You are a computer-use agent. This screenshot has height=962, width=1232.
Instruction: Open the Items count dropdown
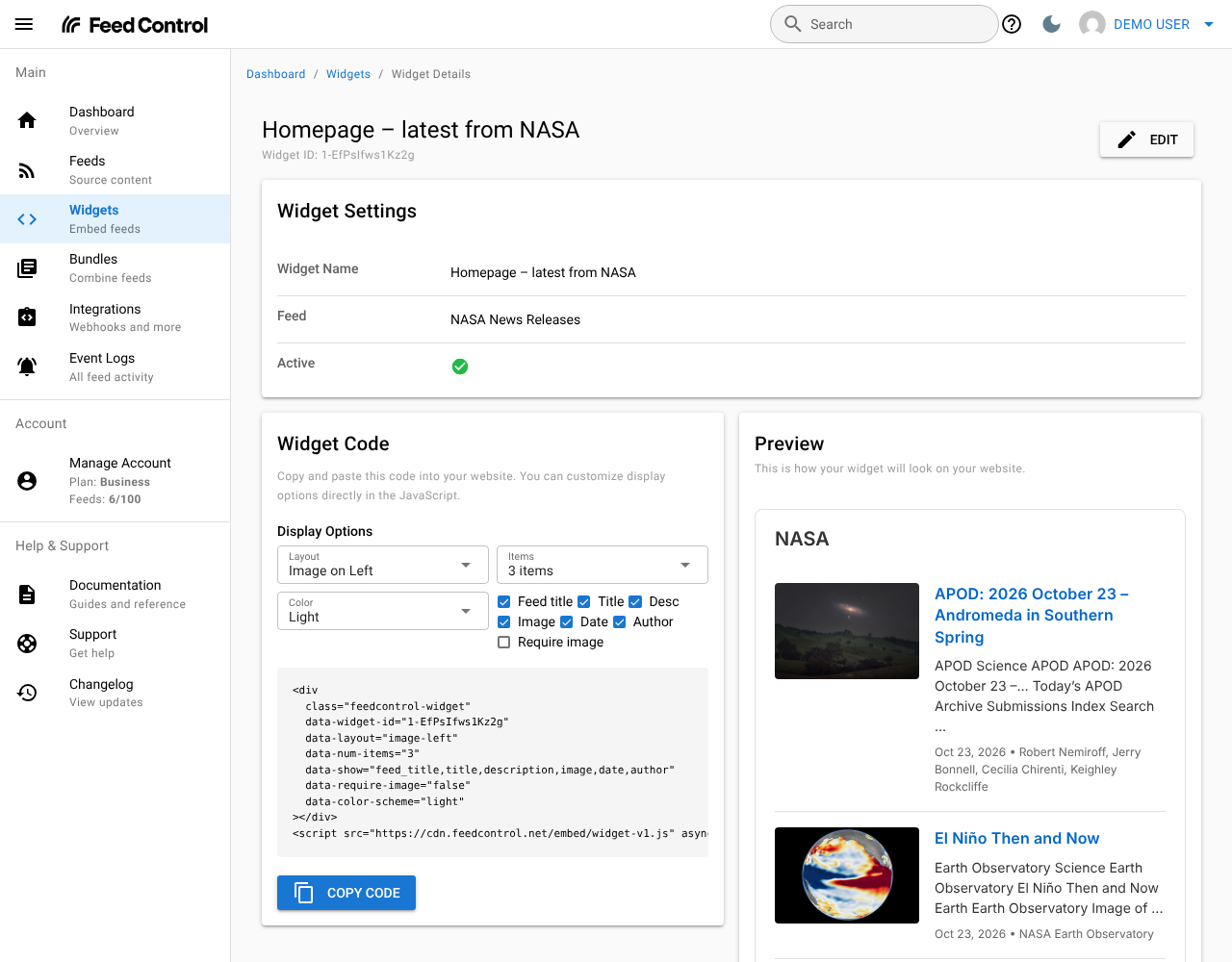(603, 565)
